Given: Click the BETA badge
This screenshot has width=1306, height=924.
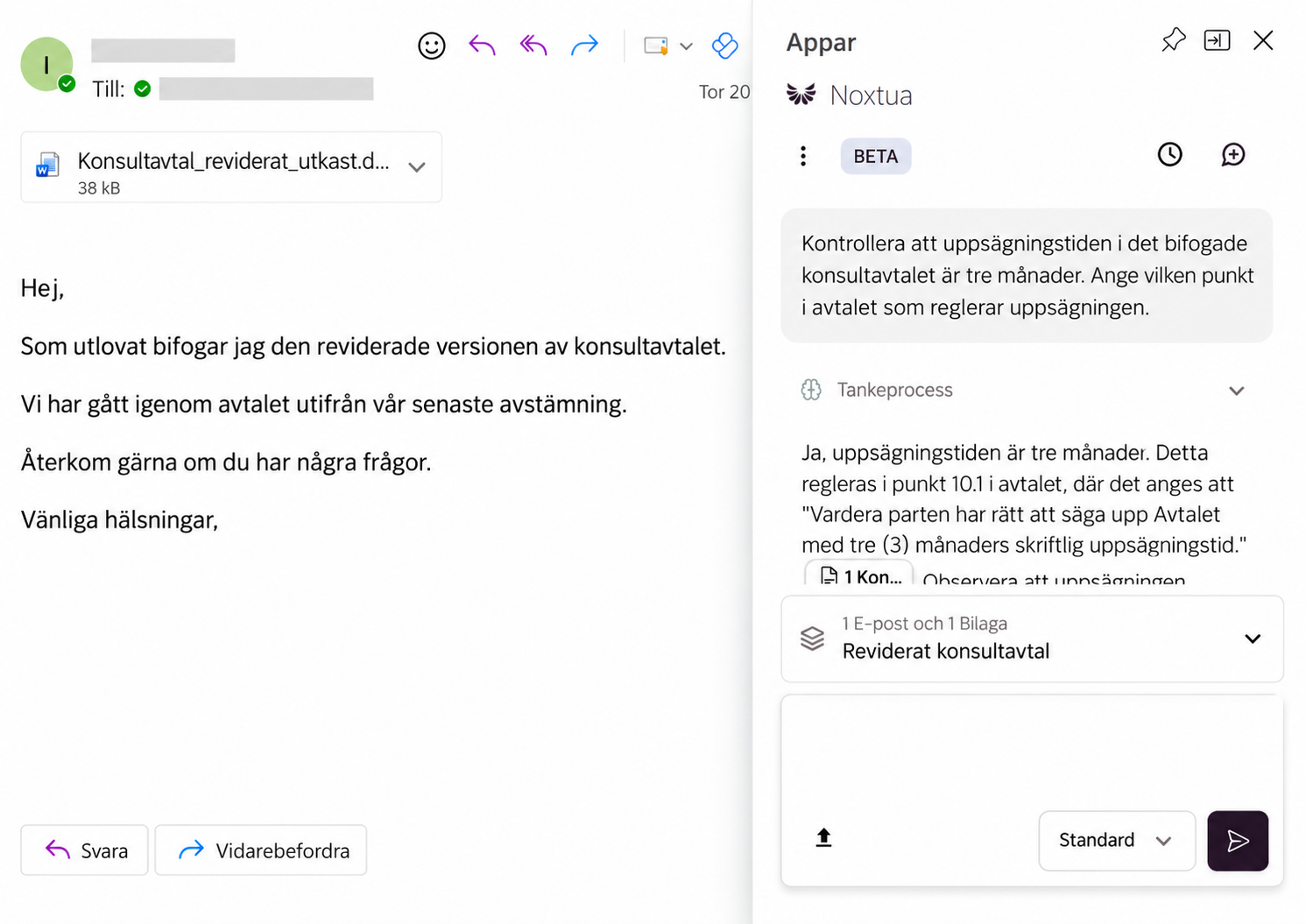Looking at the screenshot, I should (876, 156).
